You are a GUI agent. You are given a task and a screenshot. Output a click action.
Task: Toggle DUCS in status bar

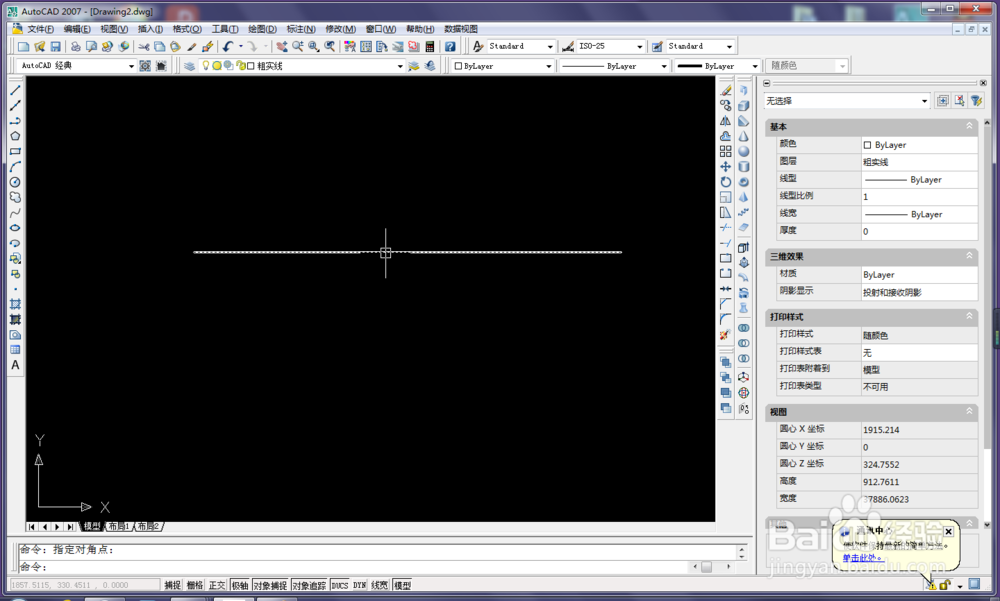340,585
